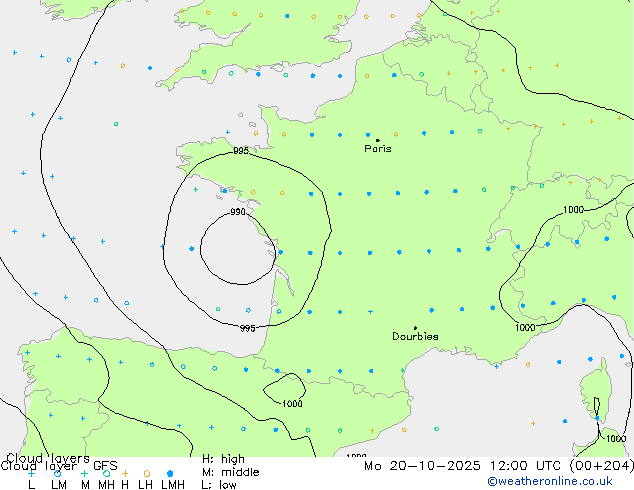The height and width of the screenshot is (490, 634).
Task: Click the black dot marking Paris
Action: [378, 140]
